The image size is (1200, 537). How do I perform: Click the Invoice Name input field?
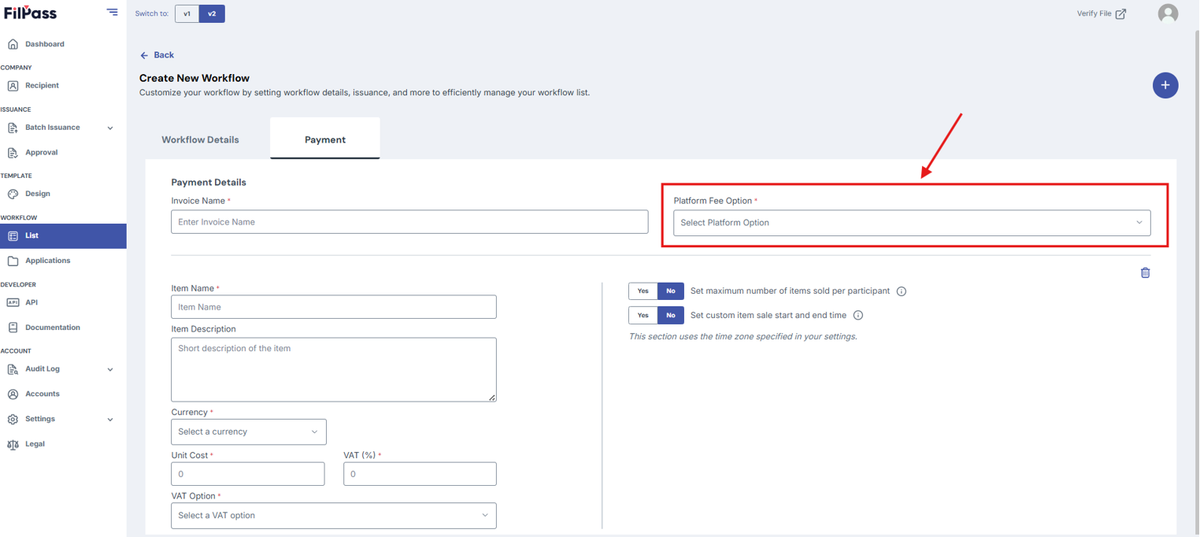(x=409, y=222)
